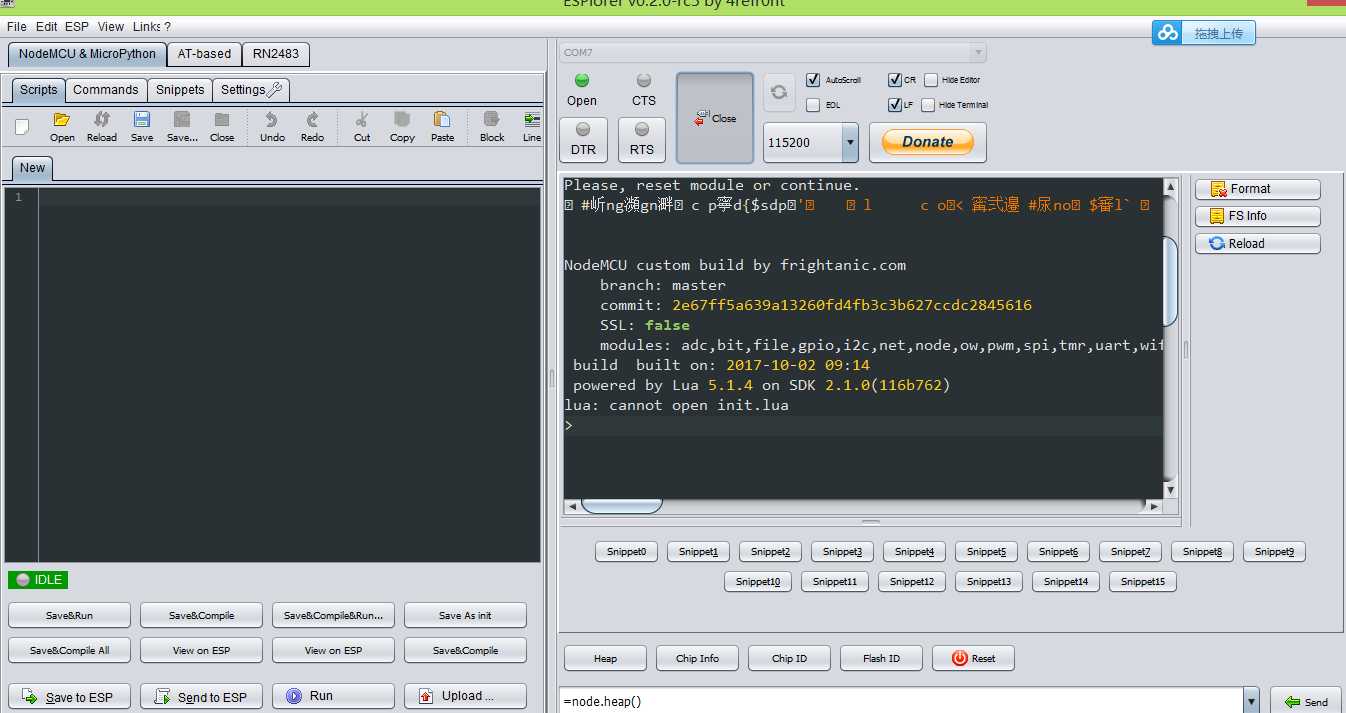Click the new file icon in the toolbar
Image resolution: width=1346 pixels, height=713 pixels.
[22, 126]
